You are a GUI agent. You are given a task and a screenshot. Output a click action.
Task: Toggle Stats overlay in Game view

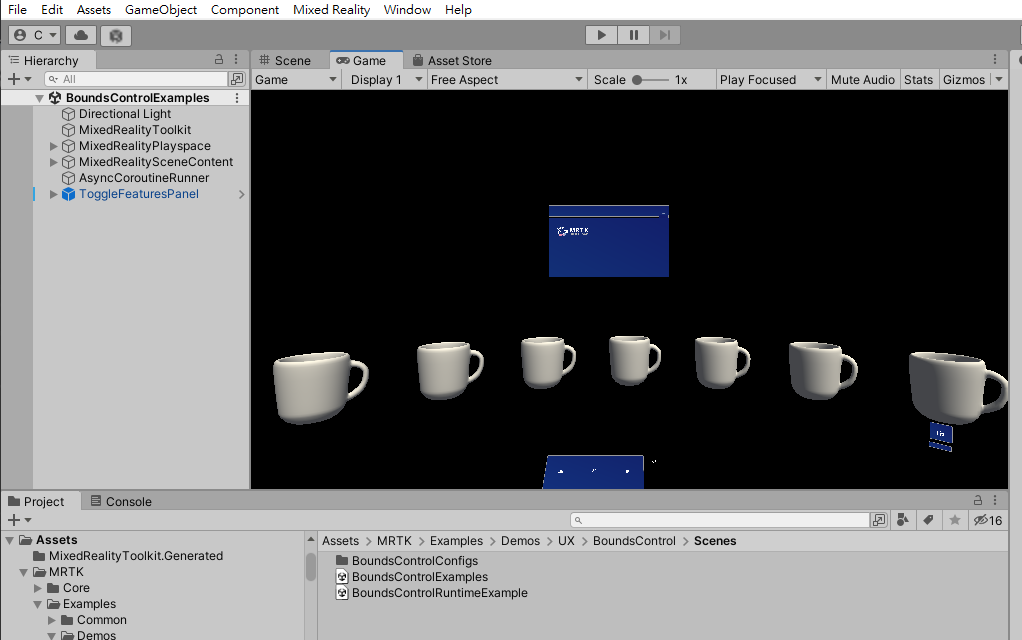[918, 80]
